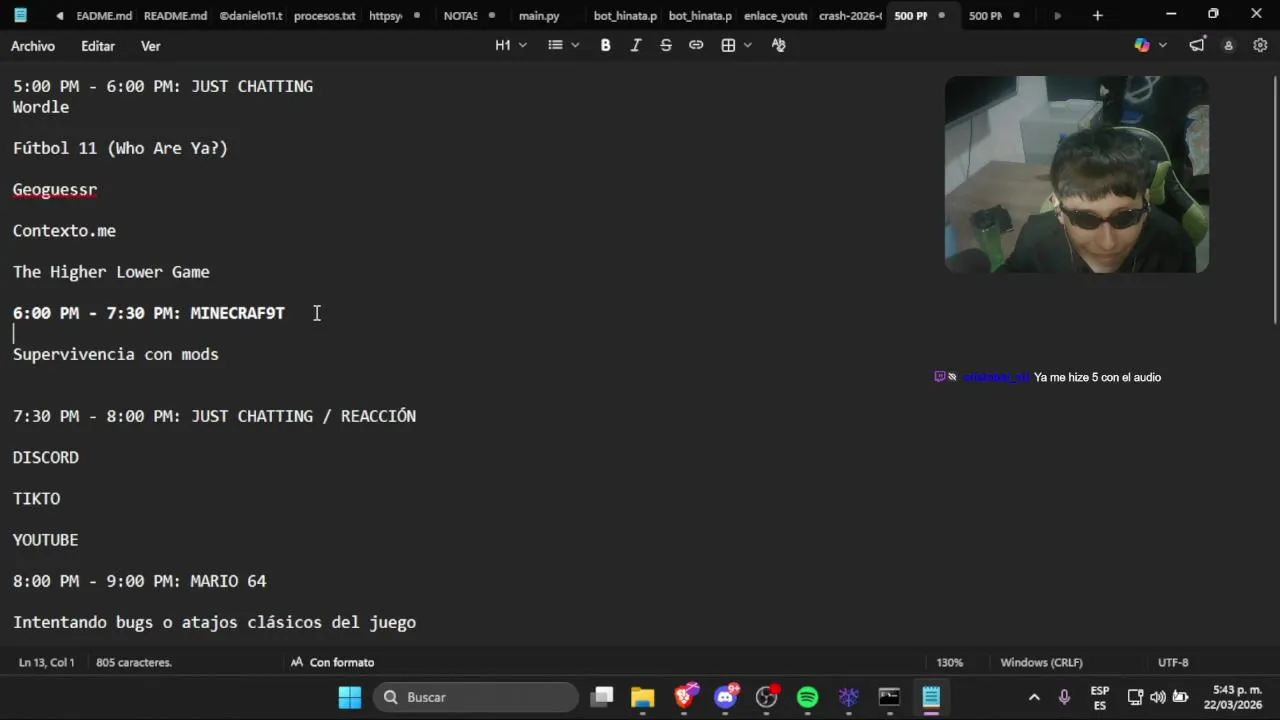Show hidden system tray icons
This screenshot has width=1280, height=720.
coord(1034,697)
